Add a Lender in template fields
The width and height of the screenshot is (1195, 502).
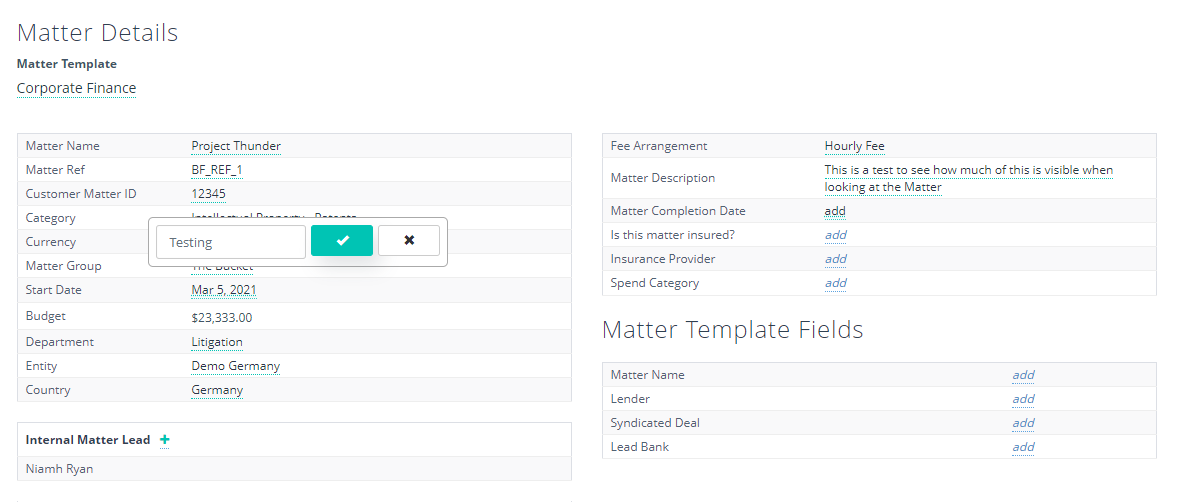1022,399
